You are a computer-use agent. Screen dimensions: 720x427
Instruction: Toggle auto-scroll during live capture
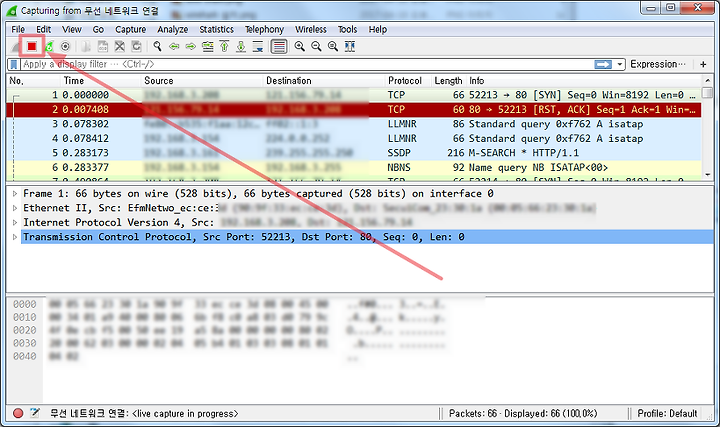point(258,46)
